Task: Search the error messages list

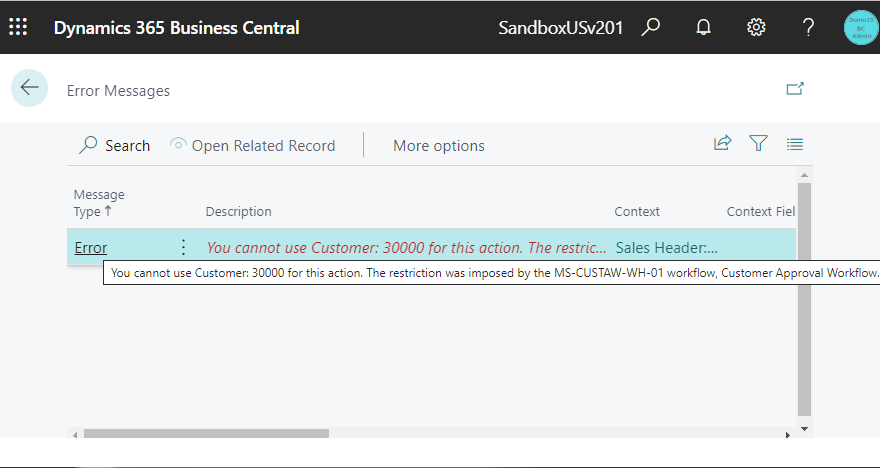Action: [114, 145]
